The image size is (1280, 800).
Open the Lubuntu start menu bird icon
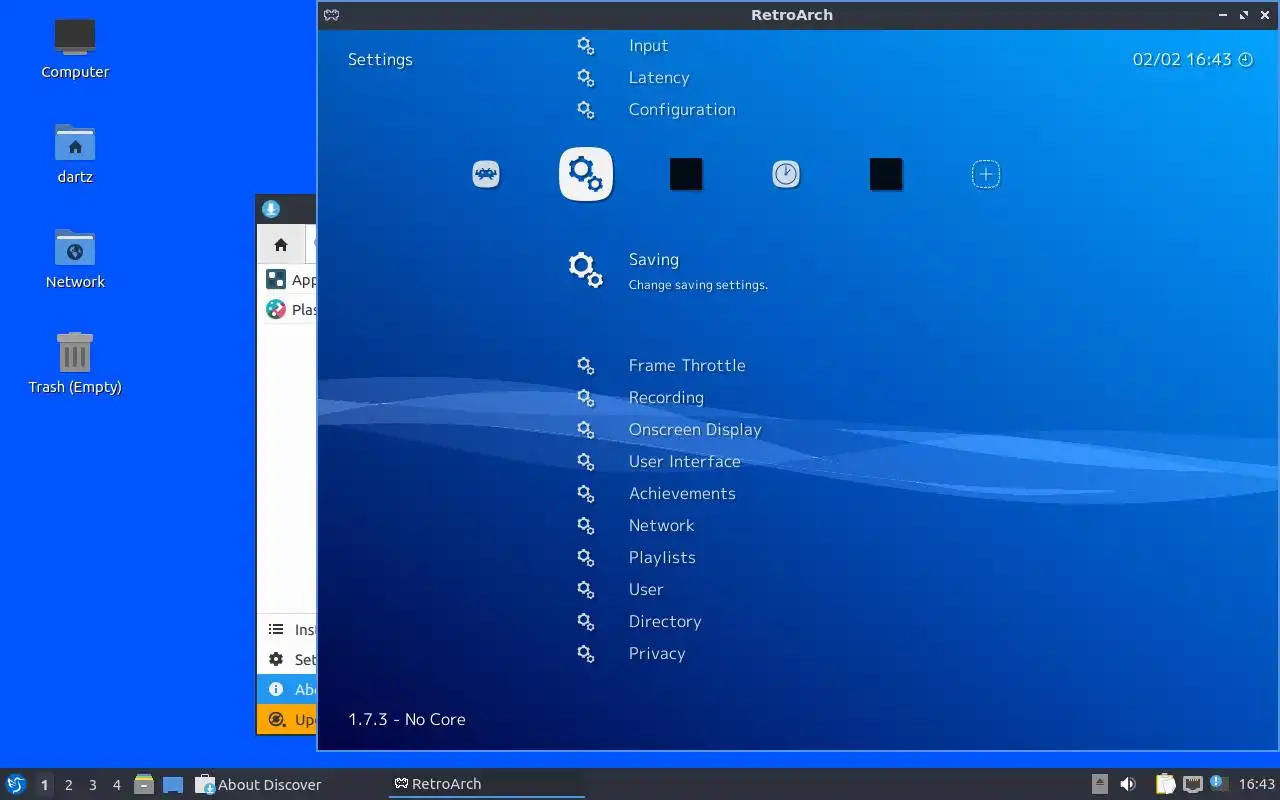point(15,784)
